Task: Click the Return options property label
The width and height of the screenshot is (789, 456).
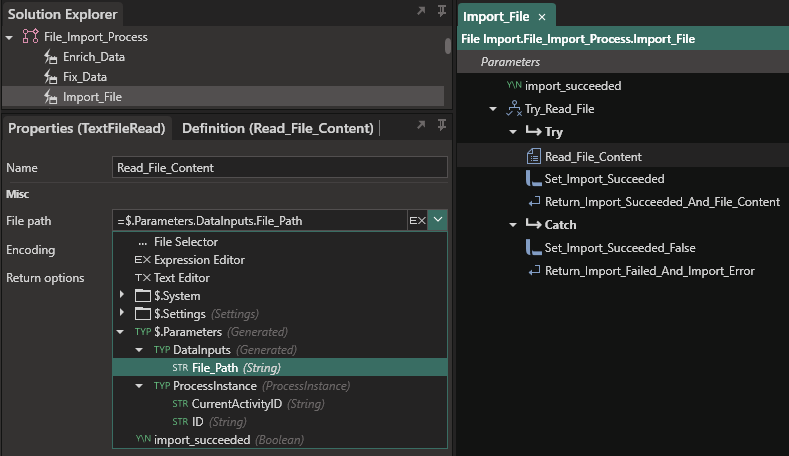Action: (45, 278)
